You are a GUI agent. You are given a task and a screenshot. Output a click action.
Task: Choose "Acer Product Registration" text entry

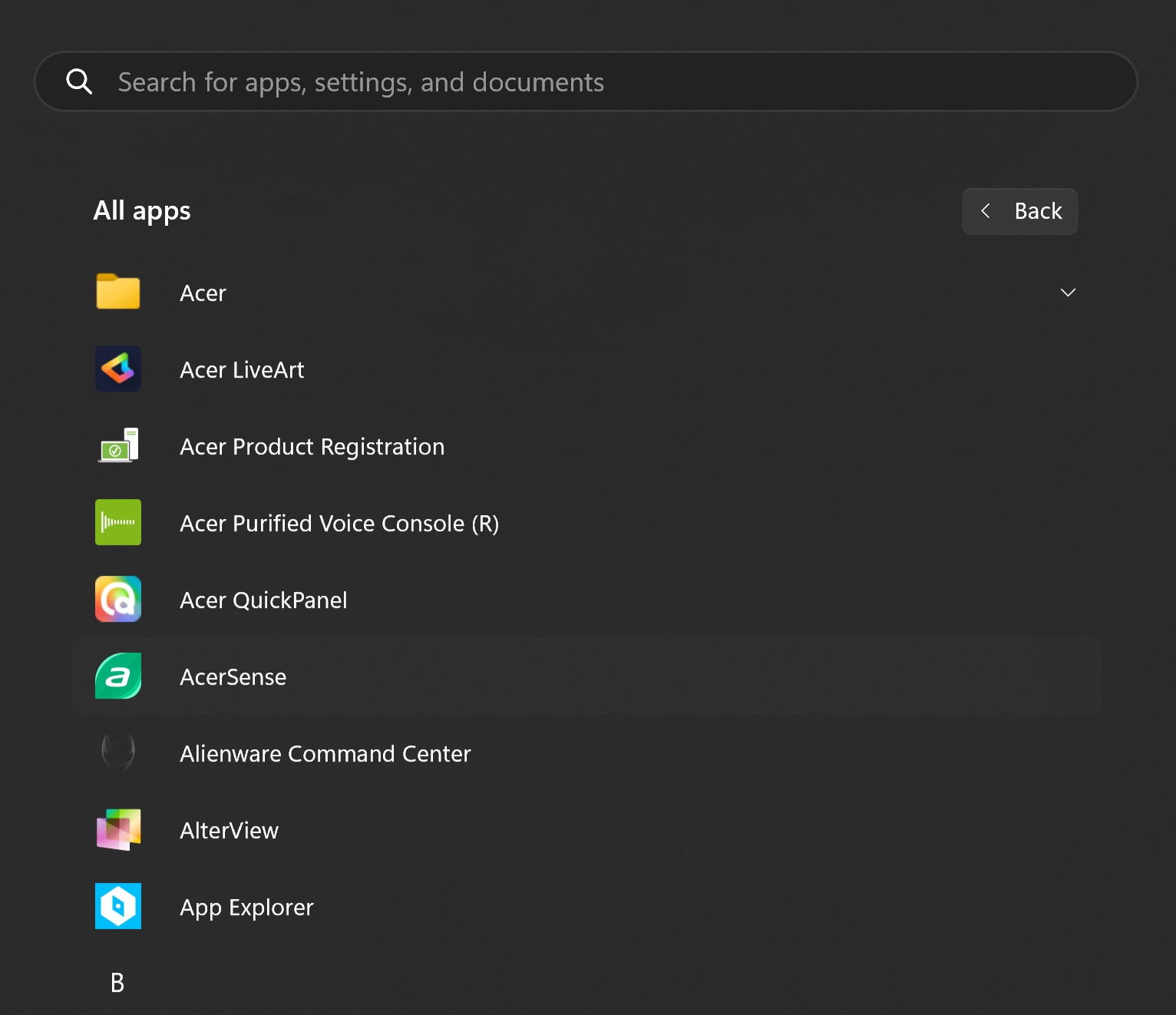(312, 447)
